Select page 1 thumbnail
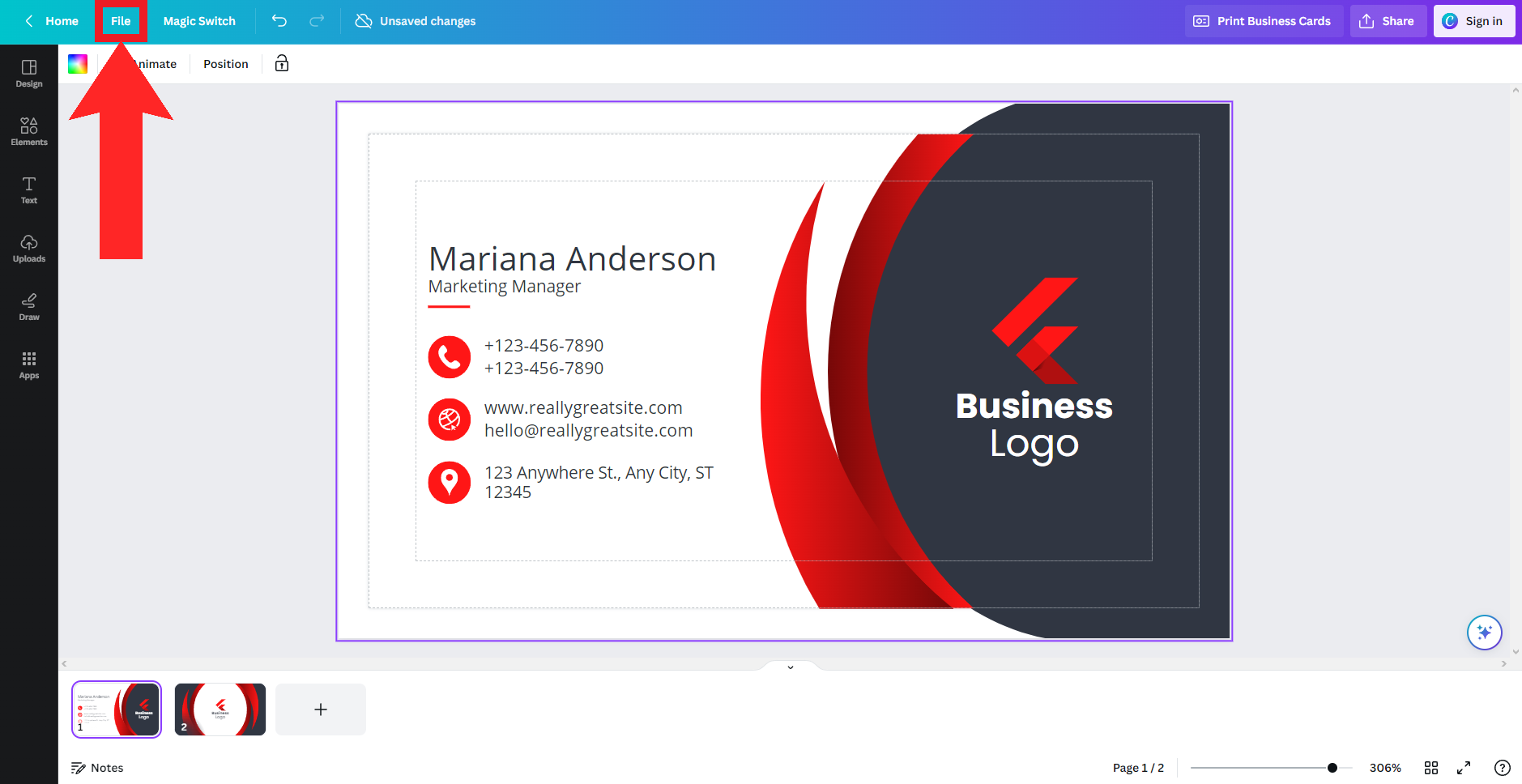This screenshot has width=1522, height=784. click(x=117, y=709)
